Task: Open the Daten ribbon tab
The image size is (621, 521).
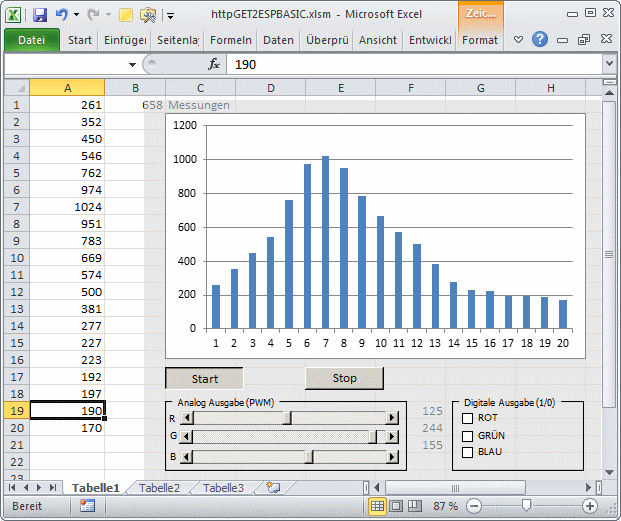Action: click(278, 40)
